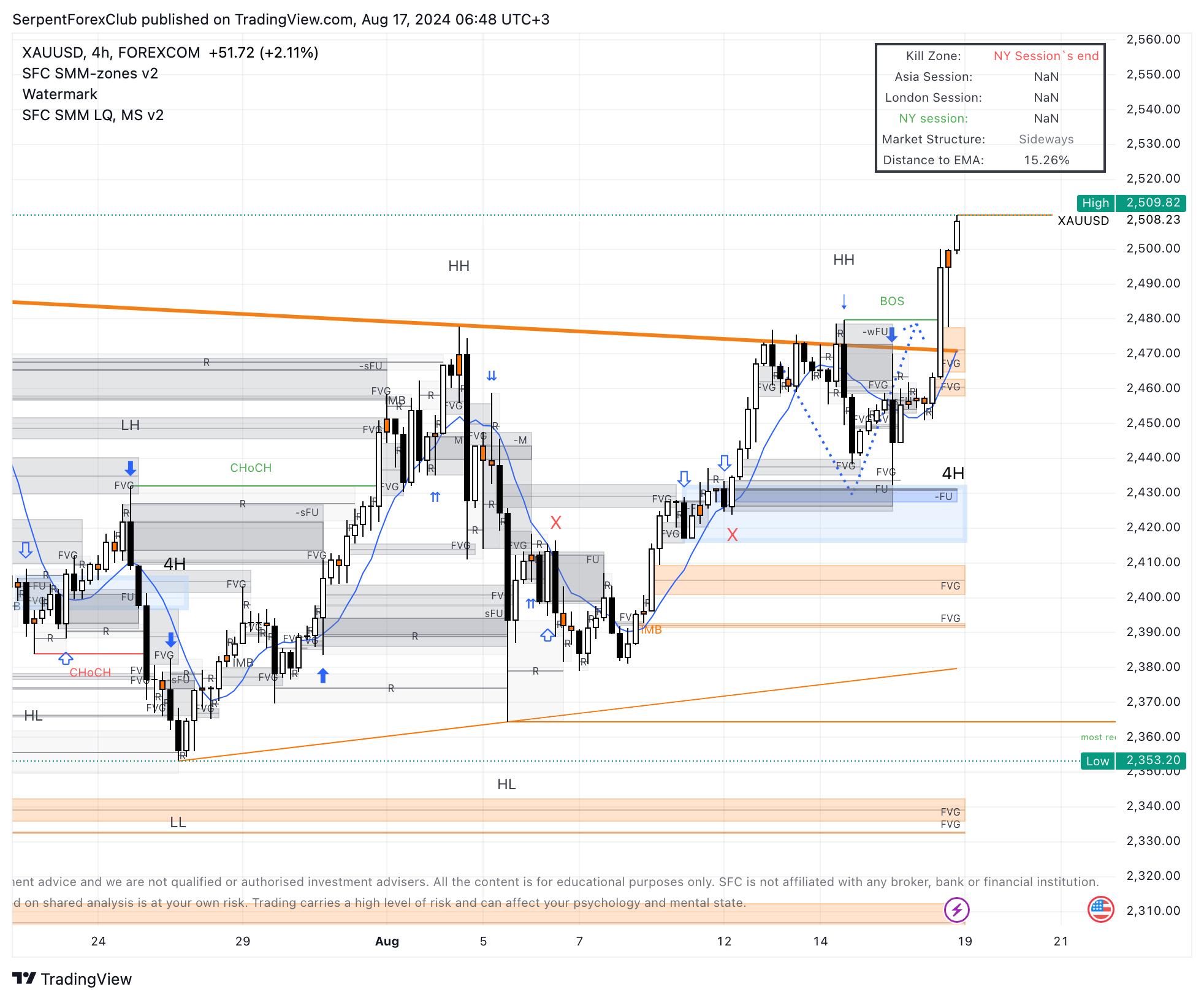
Task: Click the green 'BOS' structure label
Action: tap(892, 301)
